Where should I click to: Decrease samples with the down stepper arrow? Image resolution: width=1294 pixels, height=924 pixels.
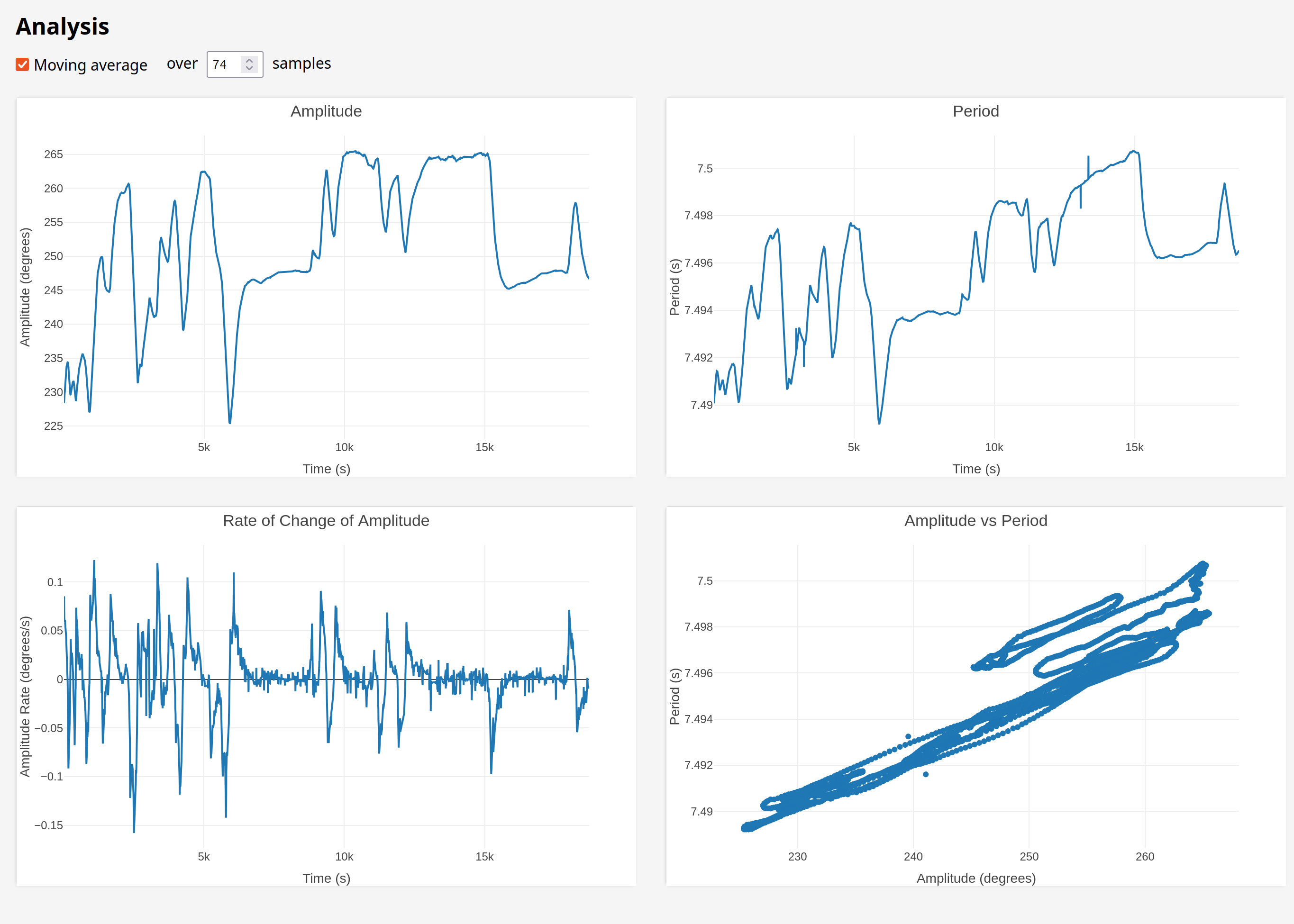coord(249,69)
